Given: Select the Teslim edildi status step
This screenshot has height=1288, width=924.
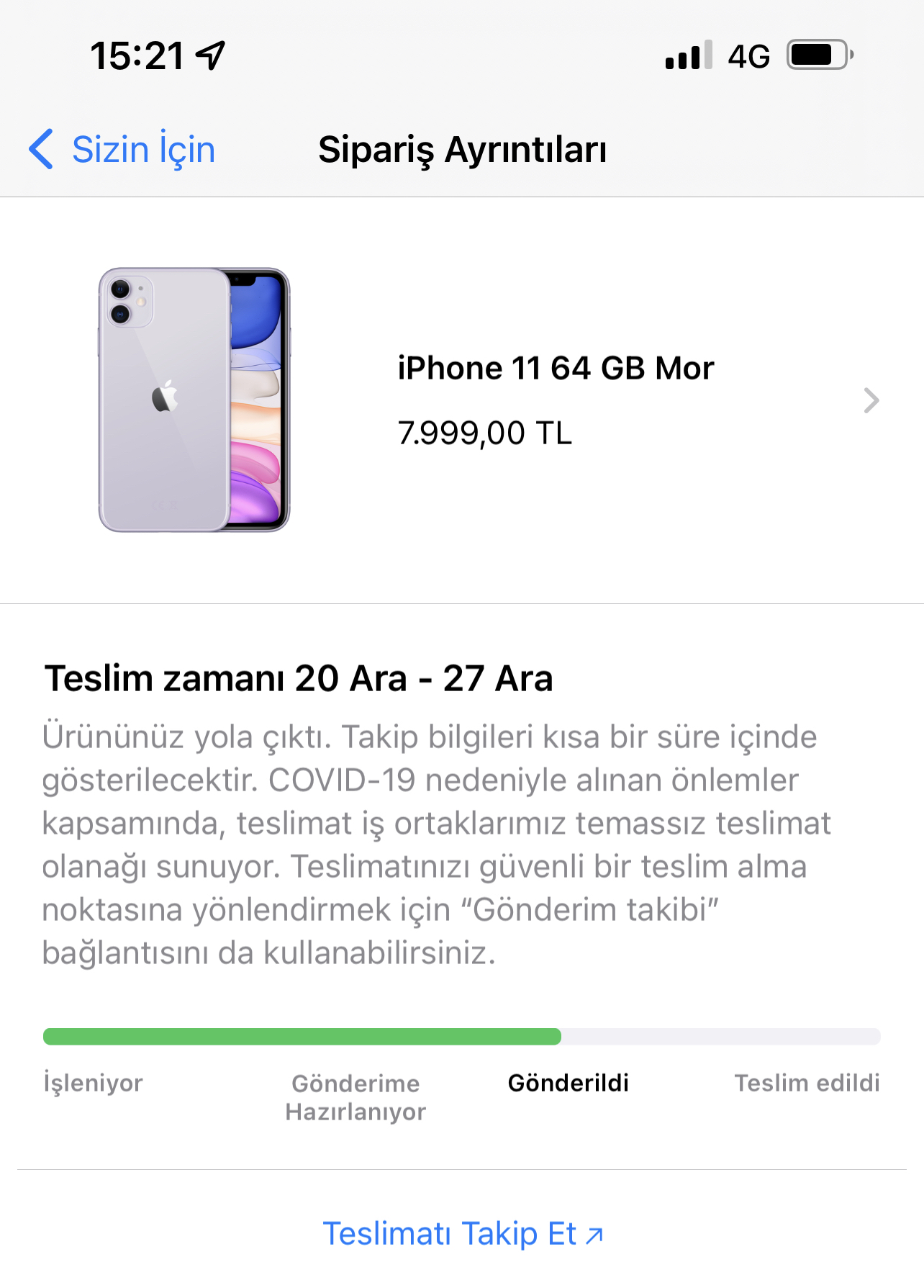Looking at the screenshot, I should click(x=807, y=1083).
